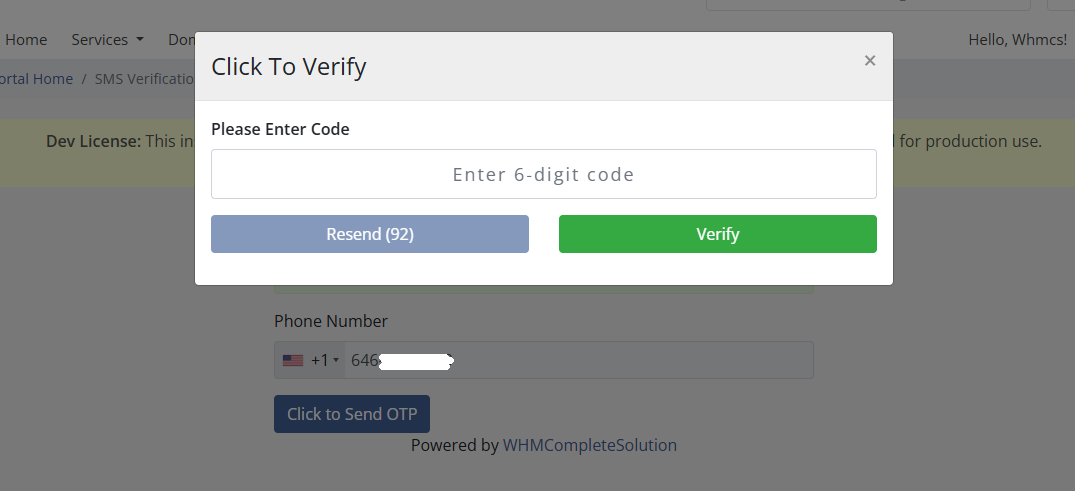Open the WHMCompleteSolution link

point(590,445)
